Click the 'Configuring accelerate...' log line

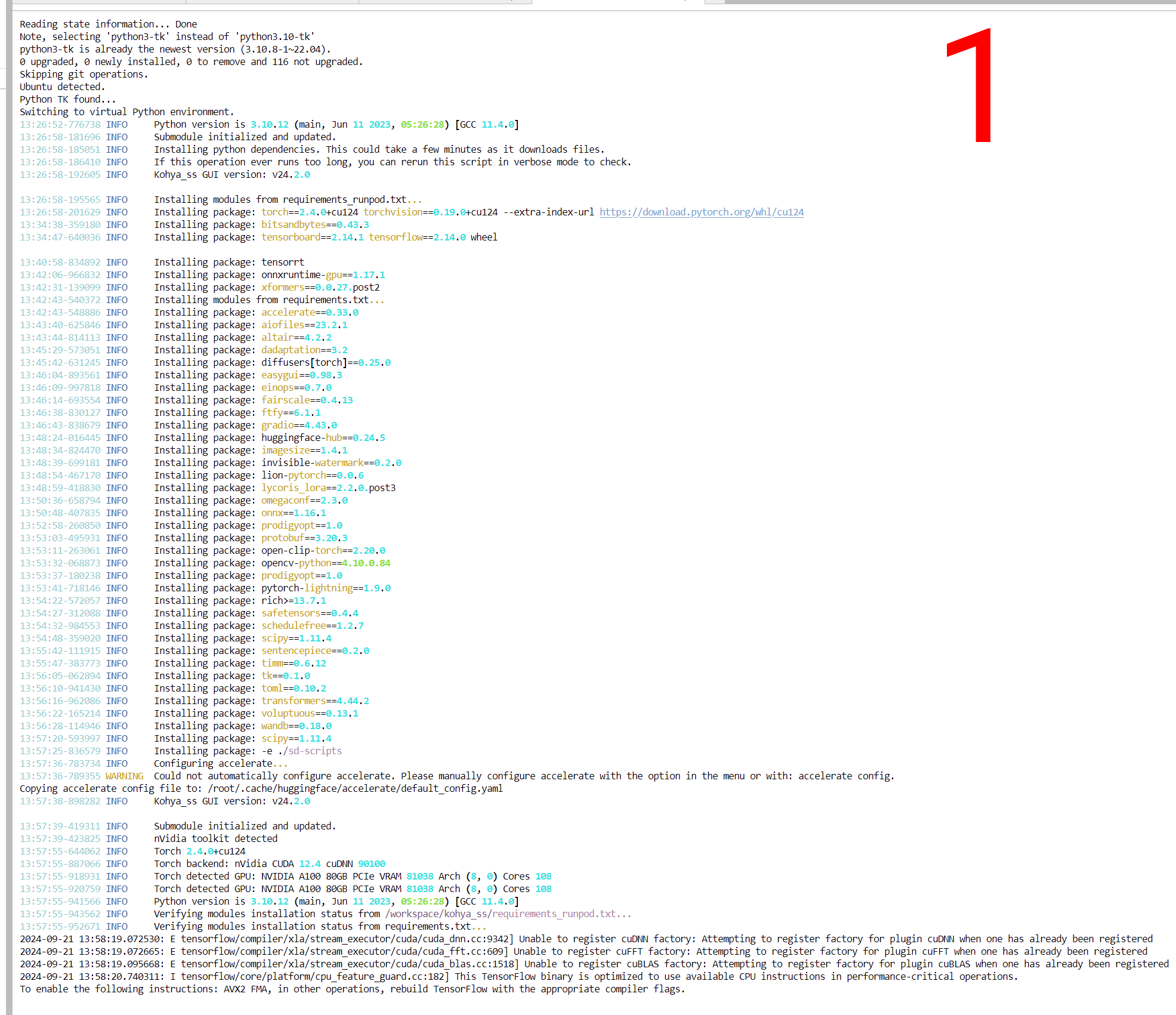pos(220,763)
